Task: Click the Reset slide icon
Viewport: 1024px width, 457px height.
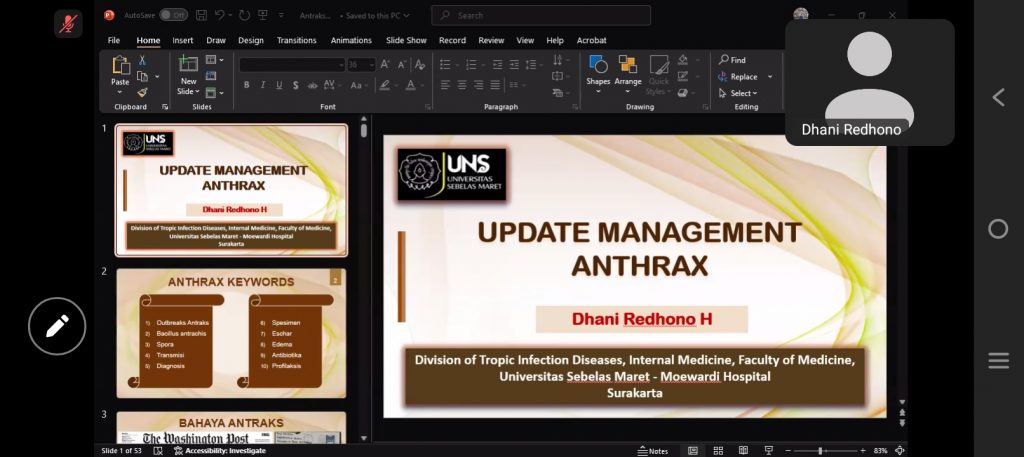Action: (211, 76)
